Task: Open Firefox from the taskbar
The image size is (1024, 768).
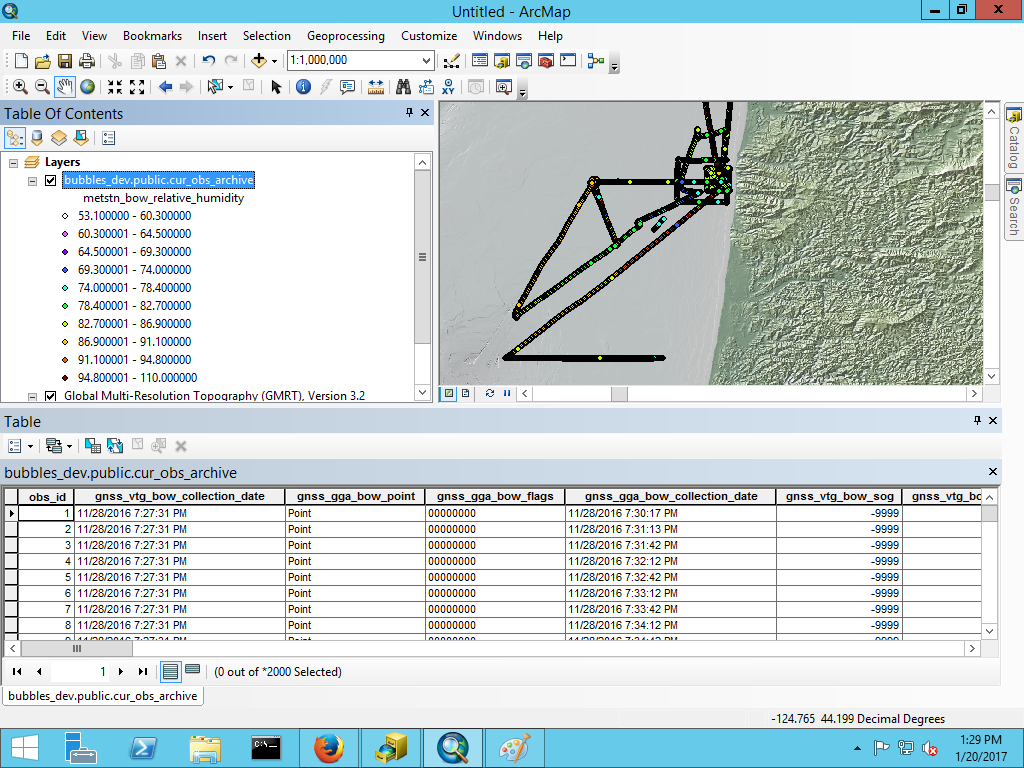Action: pos(329,748)
